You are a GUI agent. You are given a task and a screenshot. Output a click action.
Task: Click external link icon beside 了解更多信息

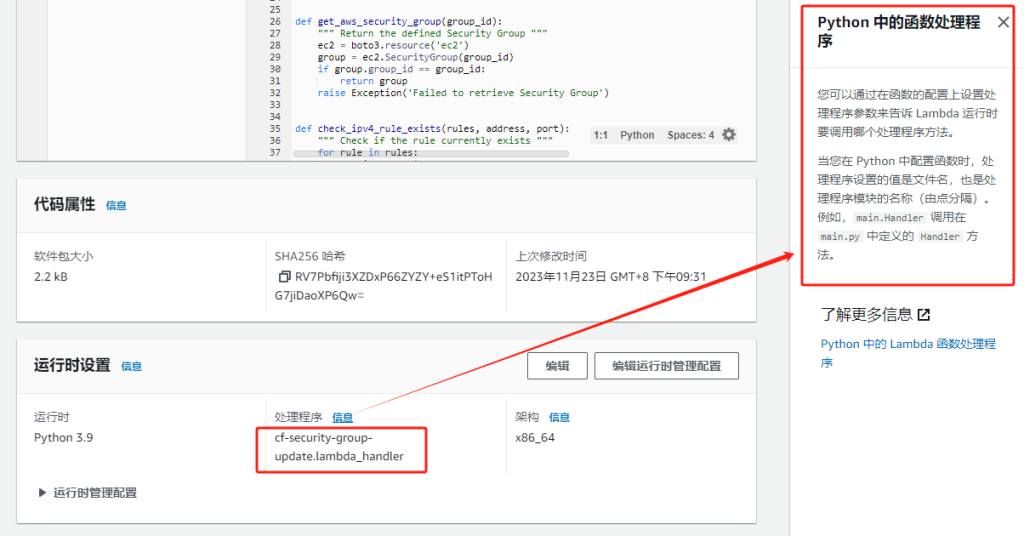(x=923, y=315)
